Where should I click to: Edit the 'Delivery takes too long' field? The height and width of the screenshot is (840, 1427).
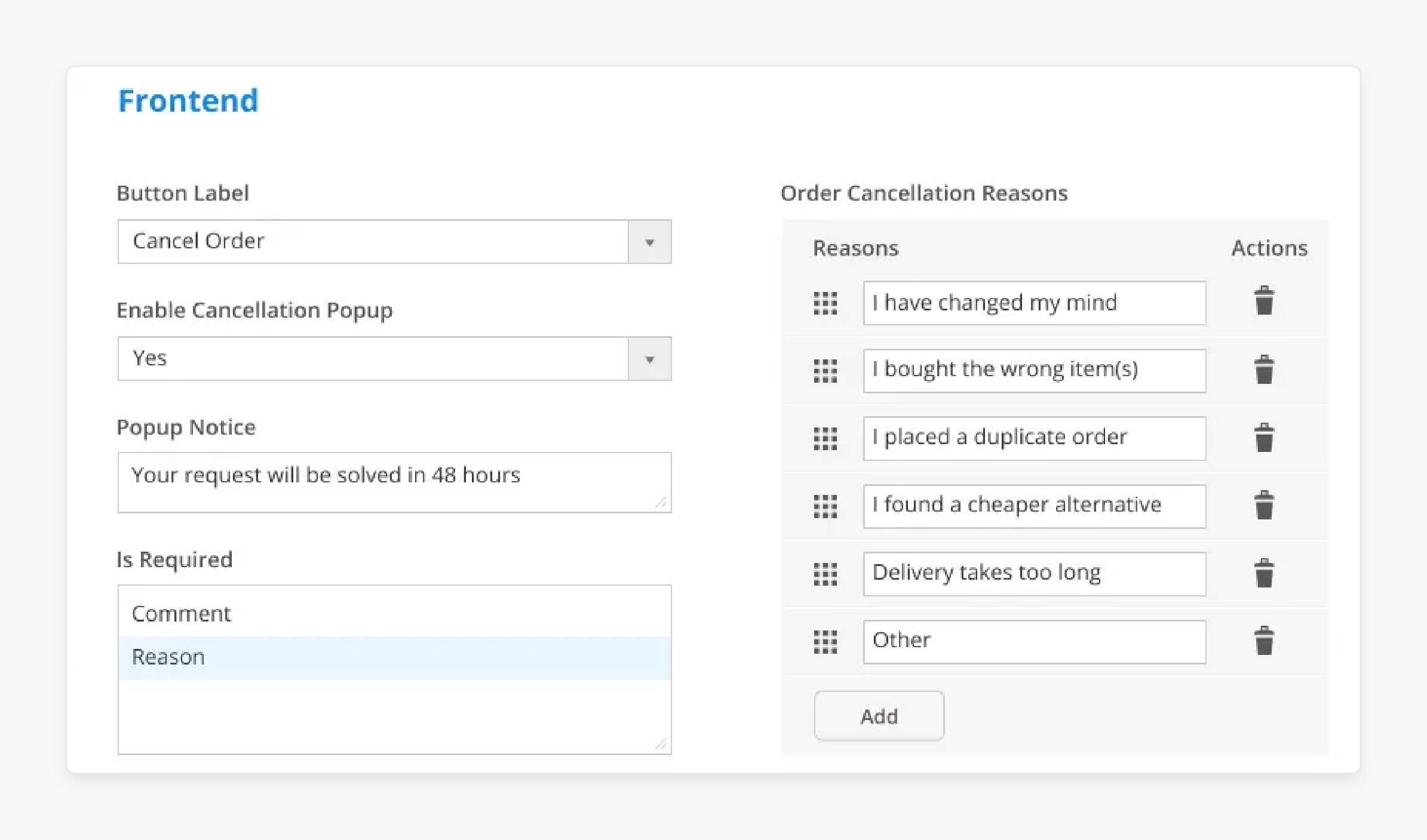pyautogui.click(x=1035, y=574)
